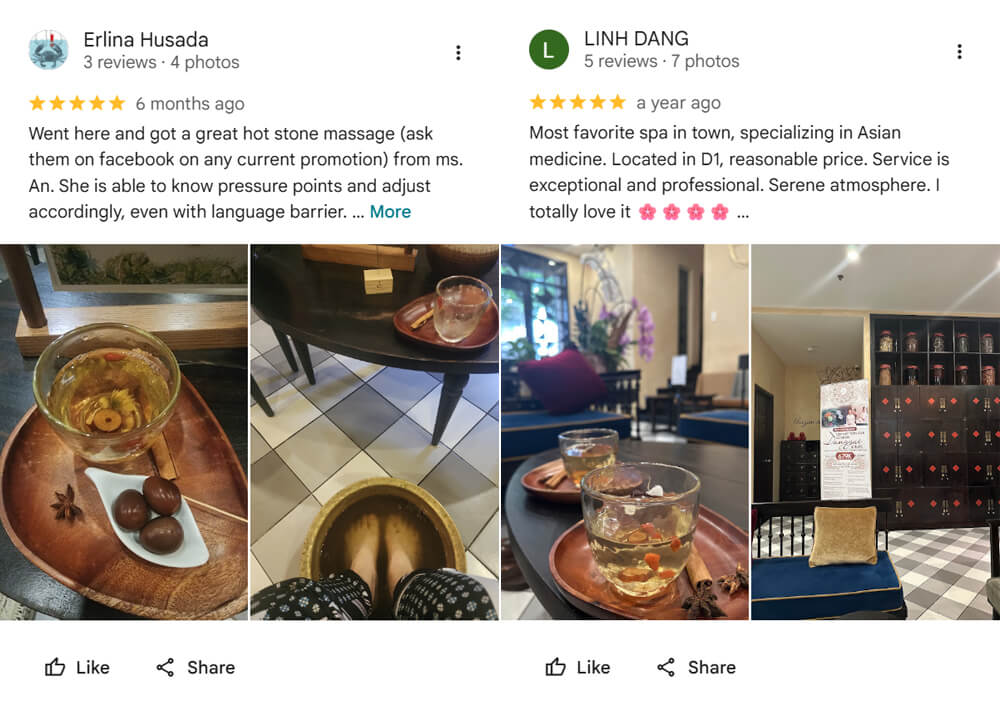Expand LINH DANG's truncated review ellipsis

point(743,213)
